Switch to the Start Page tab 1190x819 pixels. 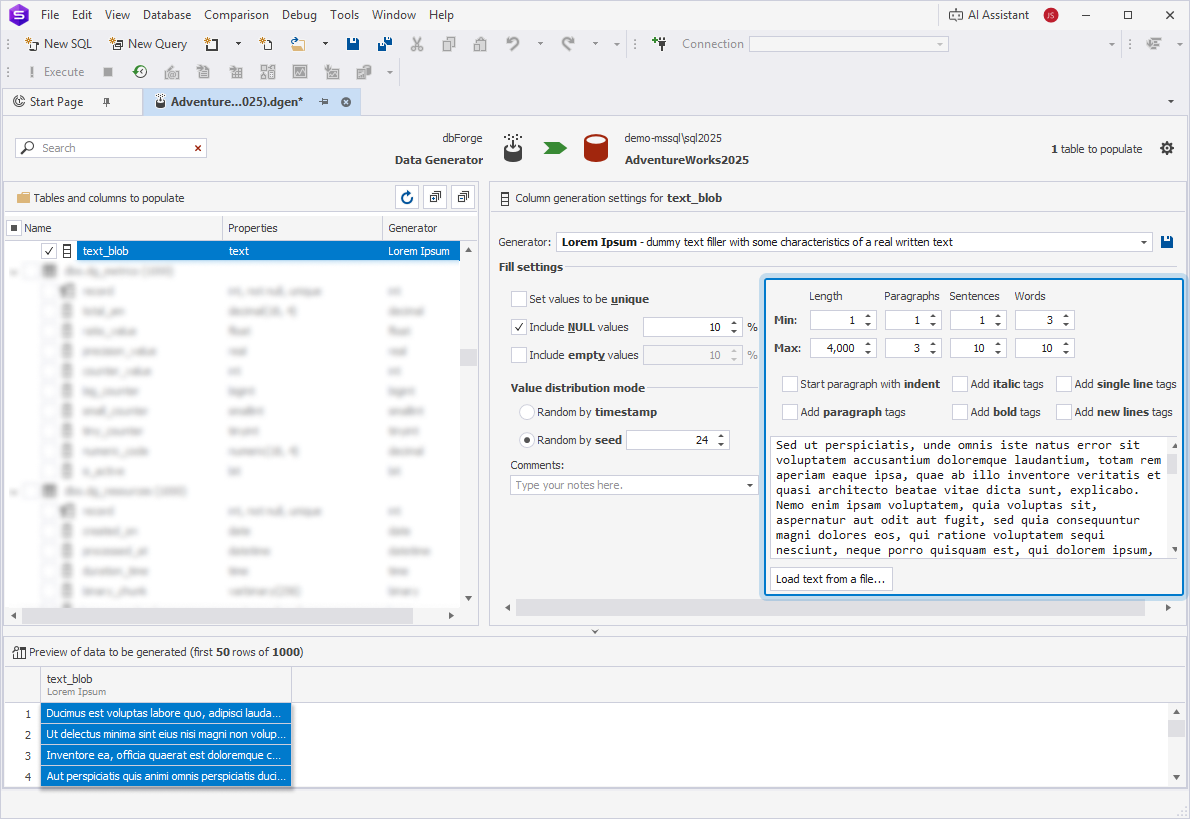coord(57,102)
